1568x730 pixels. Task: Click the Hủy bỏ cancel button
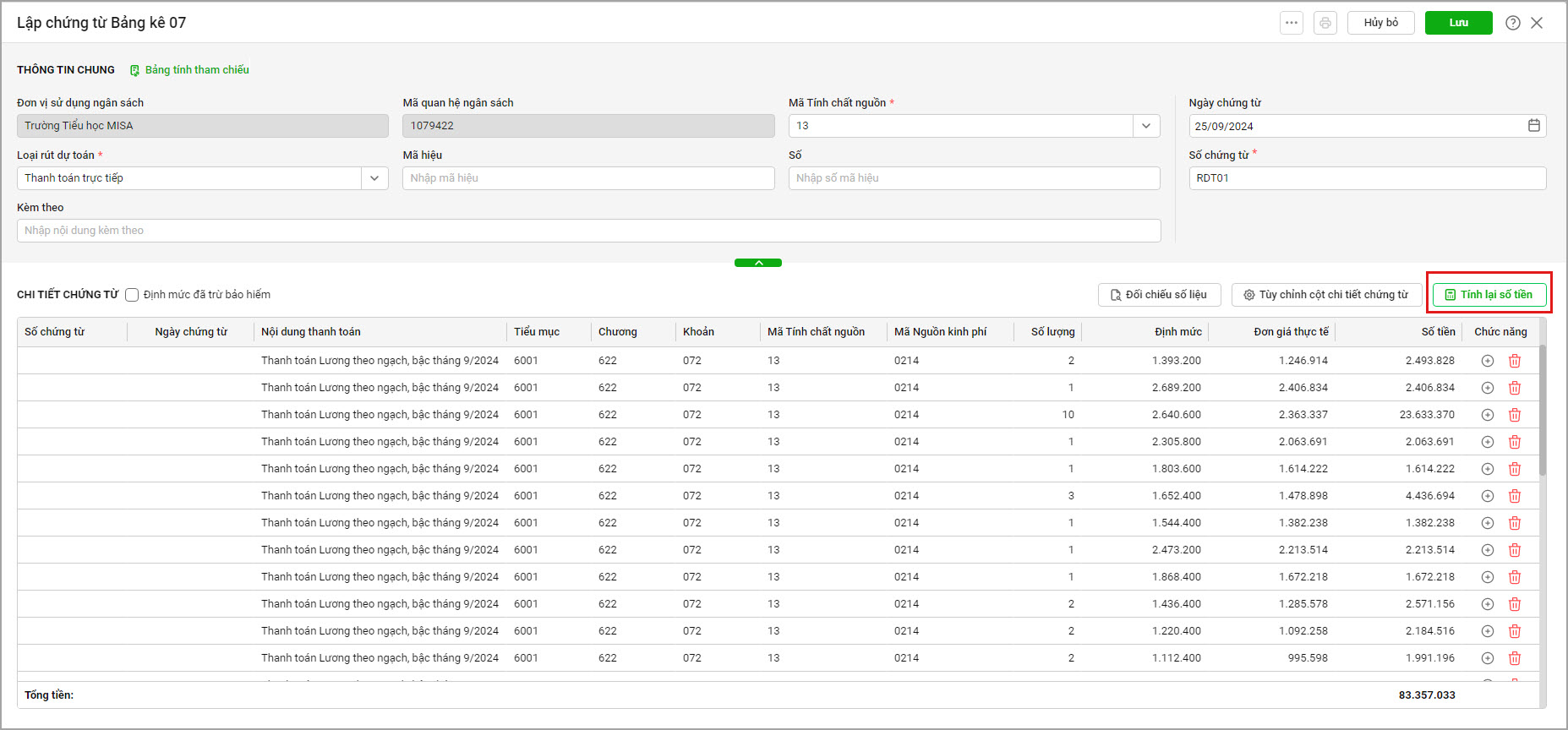coord(1380,23)
